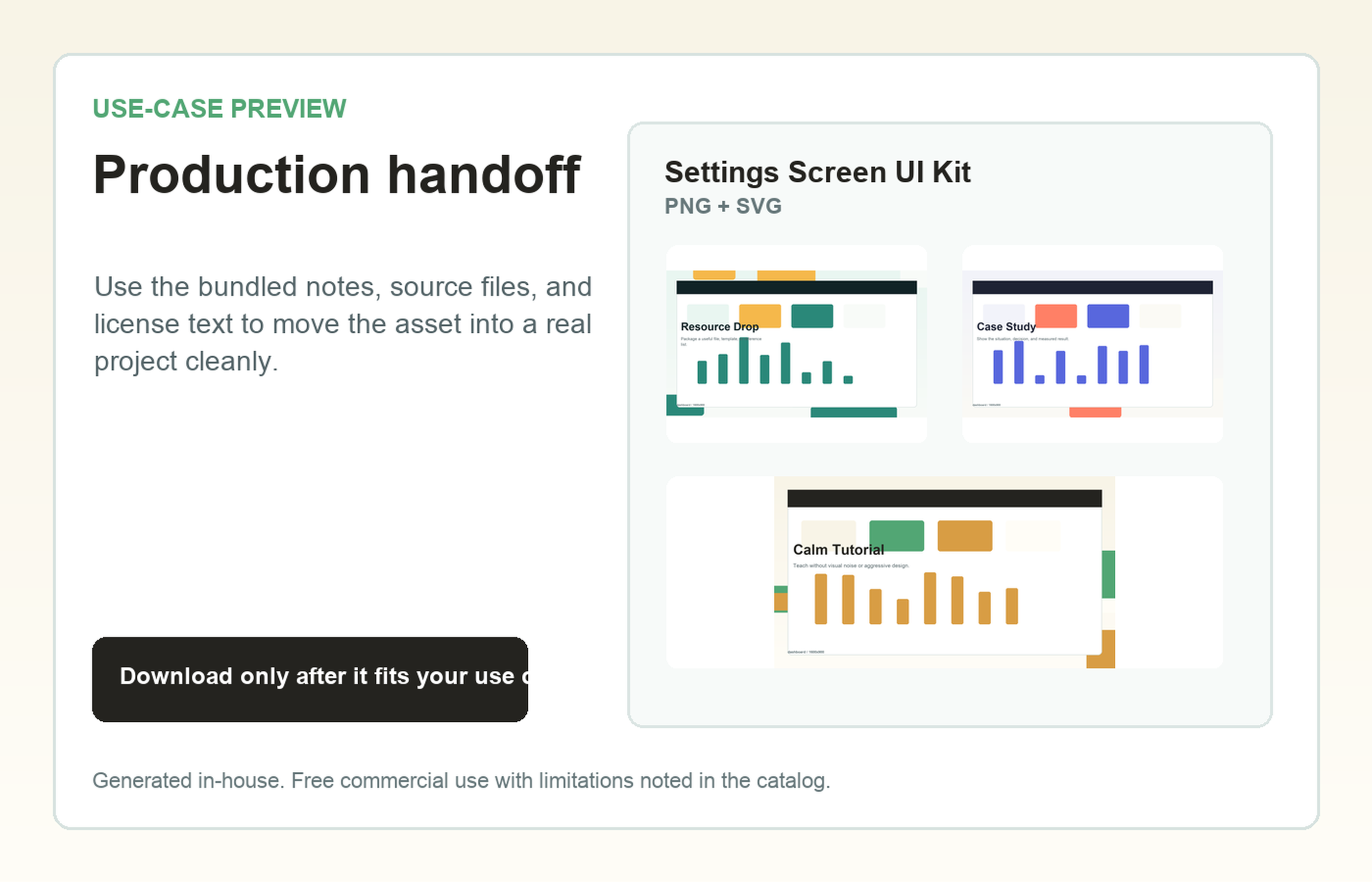This screenshot has width=1372, height=882.
Task: Click the Download only after it fits button
Action: tap(310, 679)
